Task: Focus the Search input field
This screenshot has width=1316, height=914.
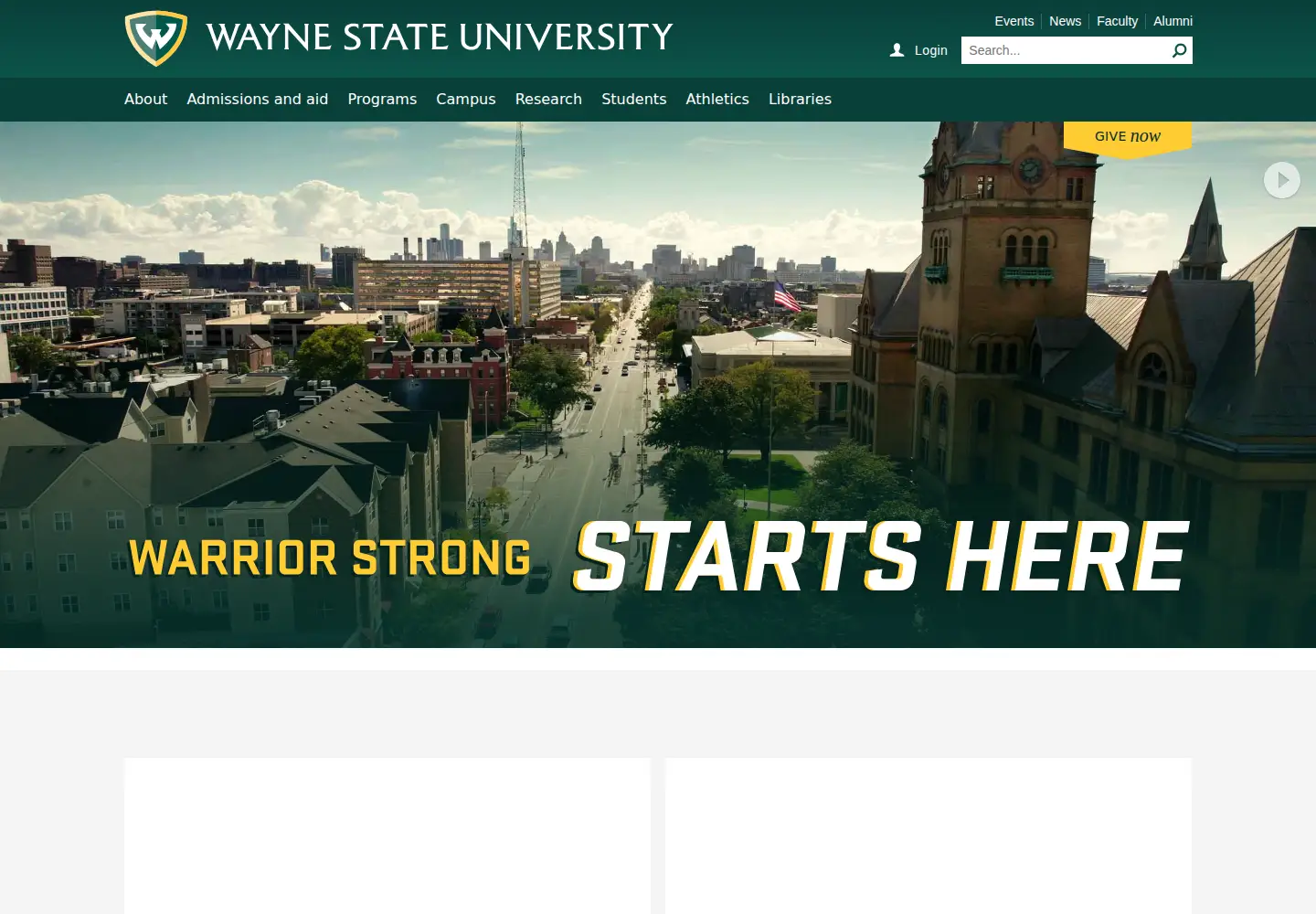Action: tap(1066, 50)
